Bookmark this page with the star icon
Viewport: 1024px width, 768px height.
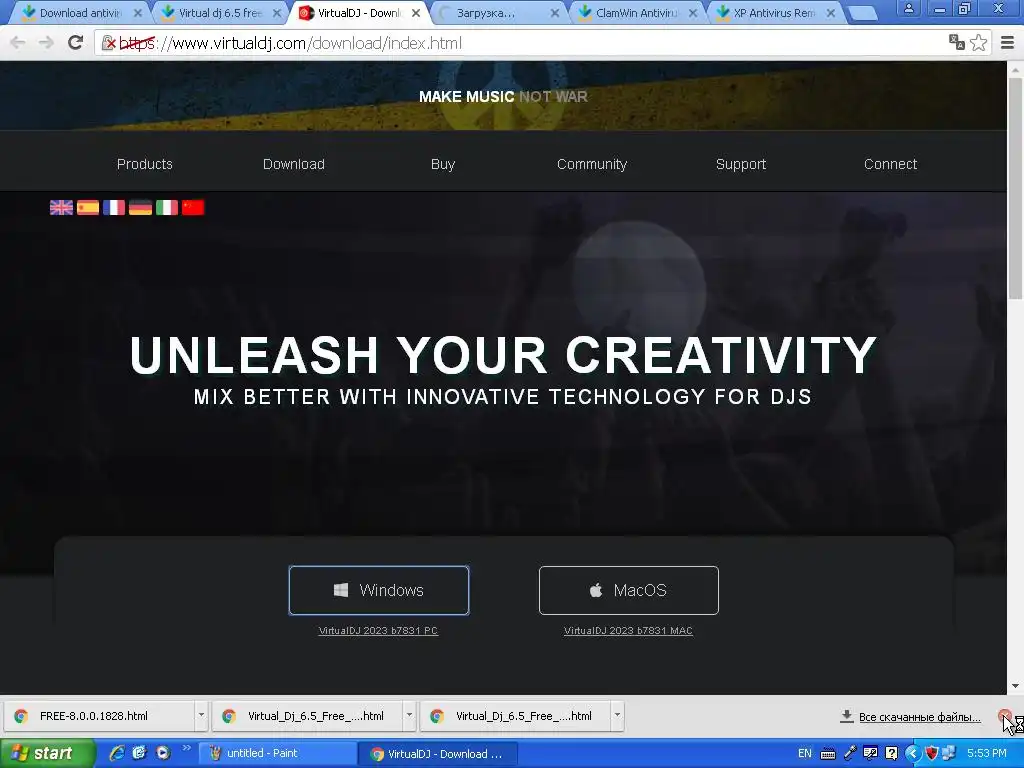978,42
